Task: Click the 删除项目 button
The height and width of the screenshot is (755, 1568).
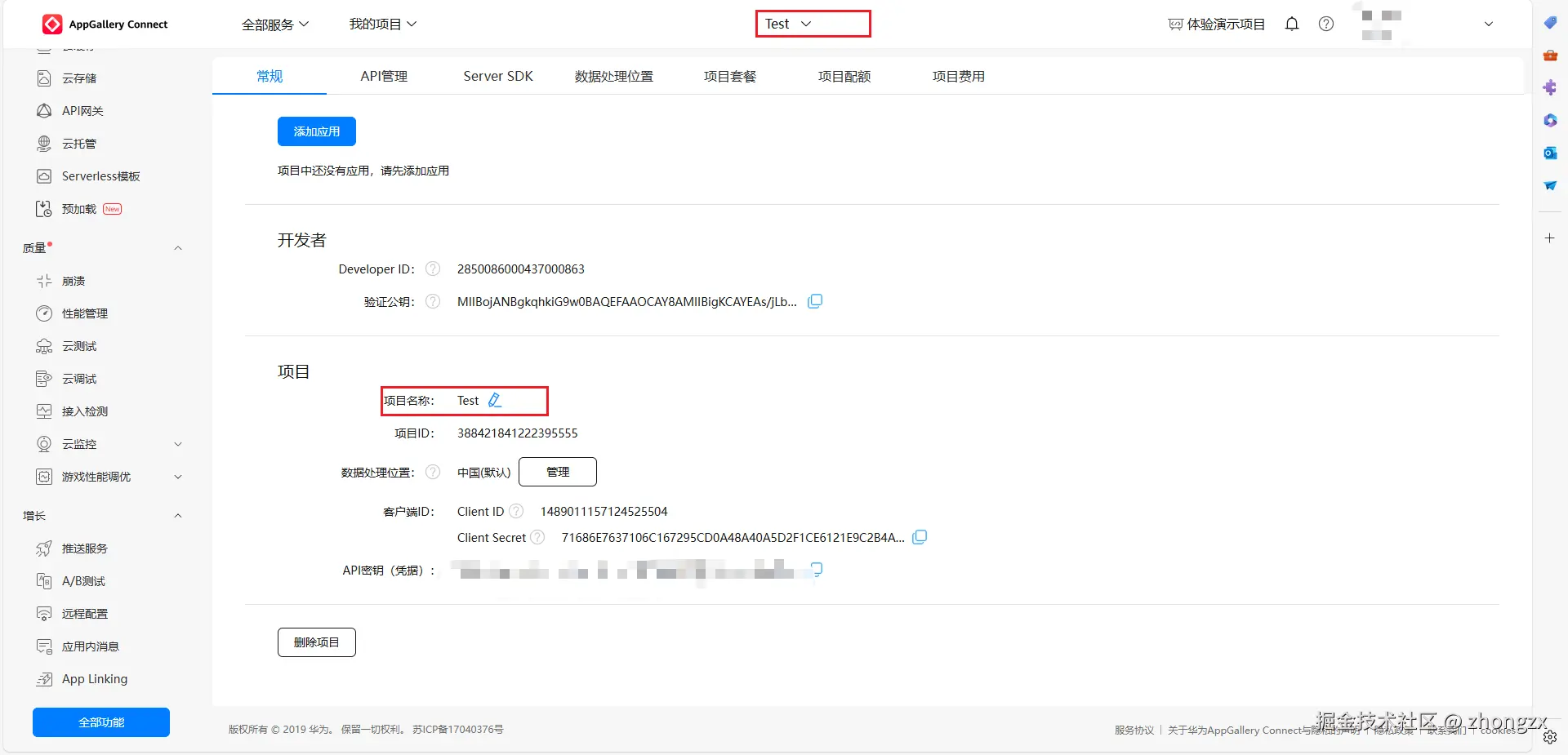Action: [x=317, y=642]
